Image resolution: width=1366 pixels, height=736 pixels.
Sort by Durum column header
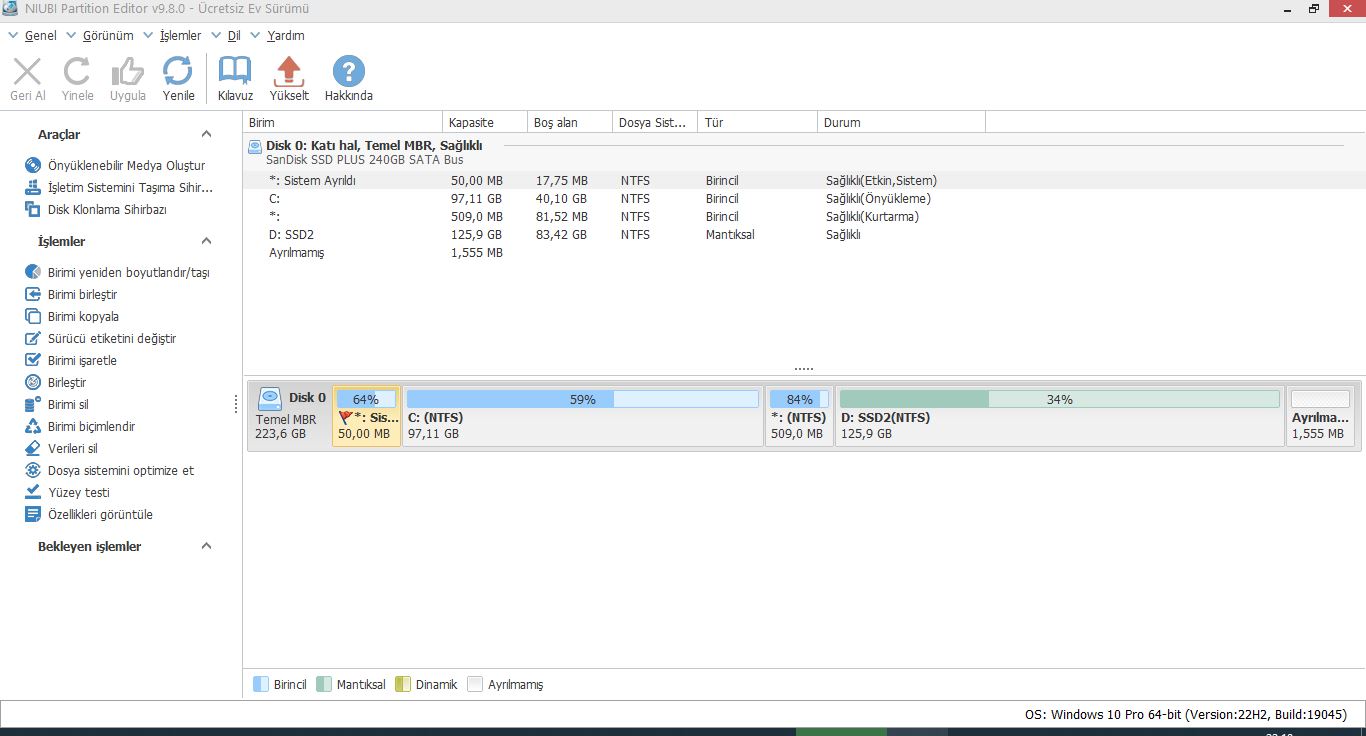click(901, 122)
